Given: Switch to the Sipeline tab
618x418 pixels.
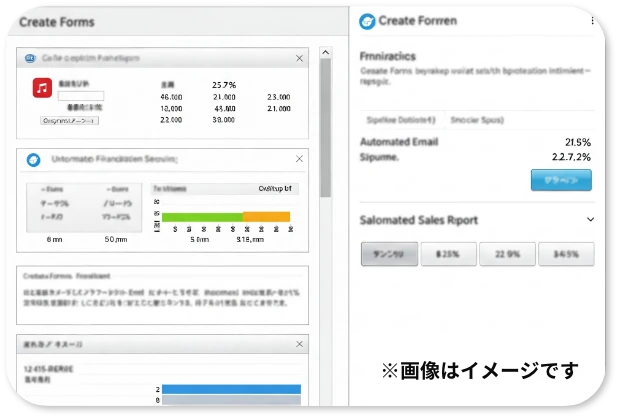Looking at the screenshot, I should [400, 120].
